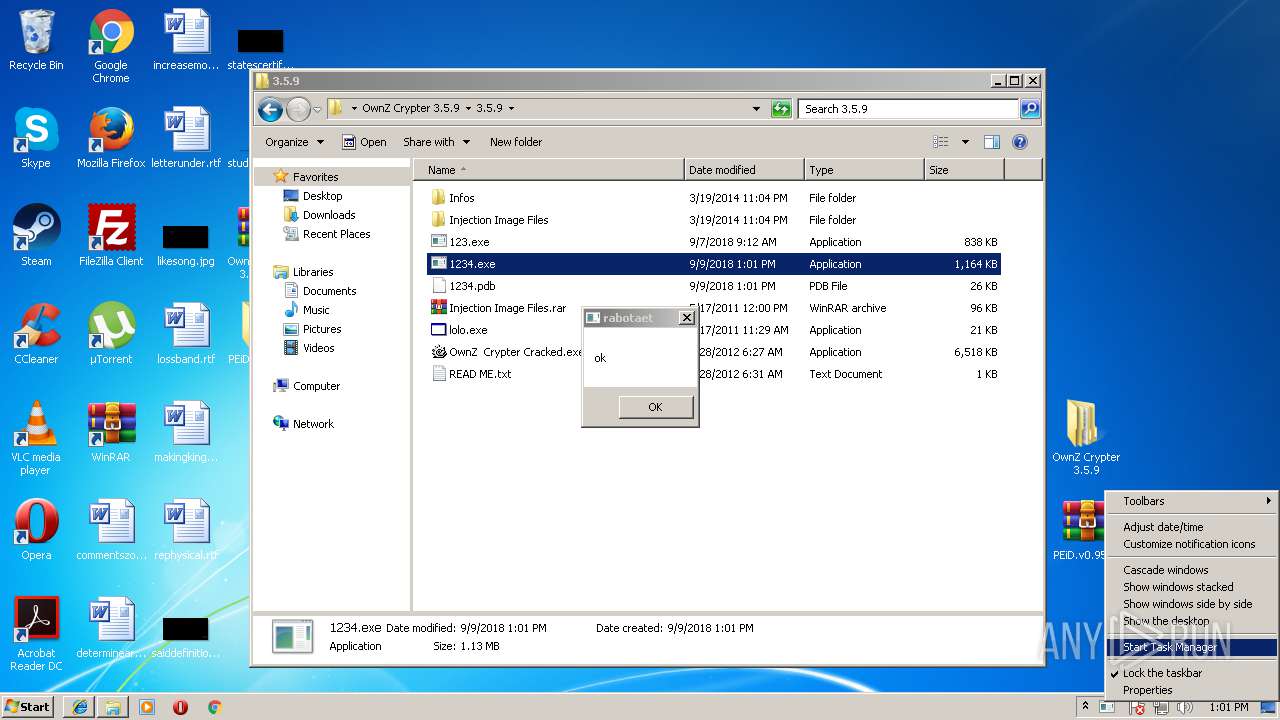Open the Start menu
The image size is (1280, 720).
pyautogui.click(x=28, y=707)
